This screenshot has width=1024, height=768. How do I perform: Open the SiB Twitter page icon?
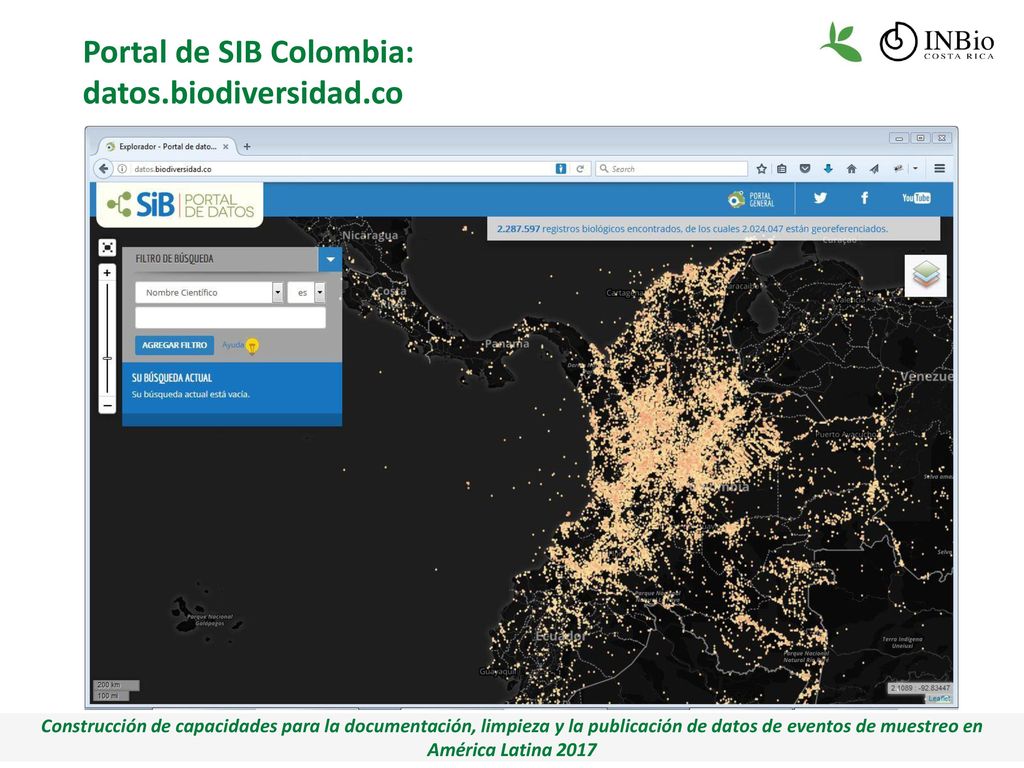[820, 198]
